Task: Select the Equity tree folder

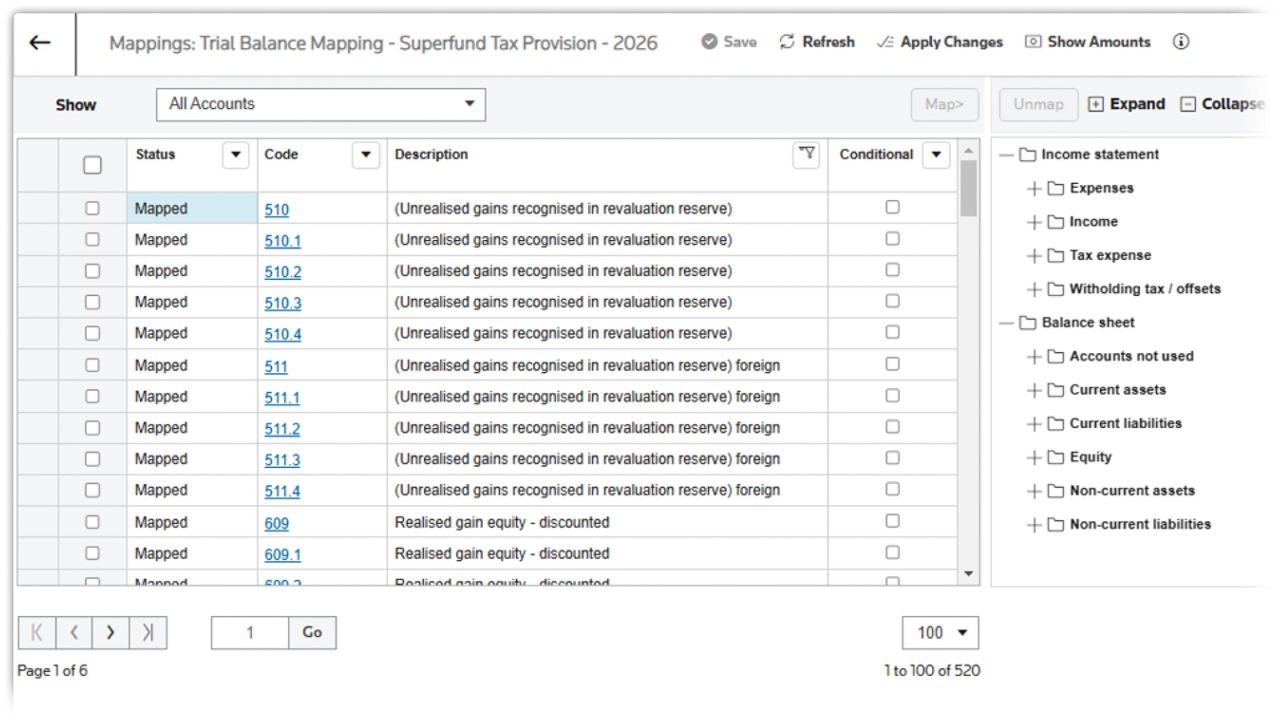Action: 1090,457
